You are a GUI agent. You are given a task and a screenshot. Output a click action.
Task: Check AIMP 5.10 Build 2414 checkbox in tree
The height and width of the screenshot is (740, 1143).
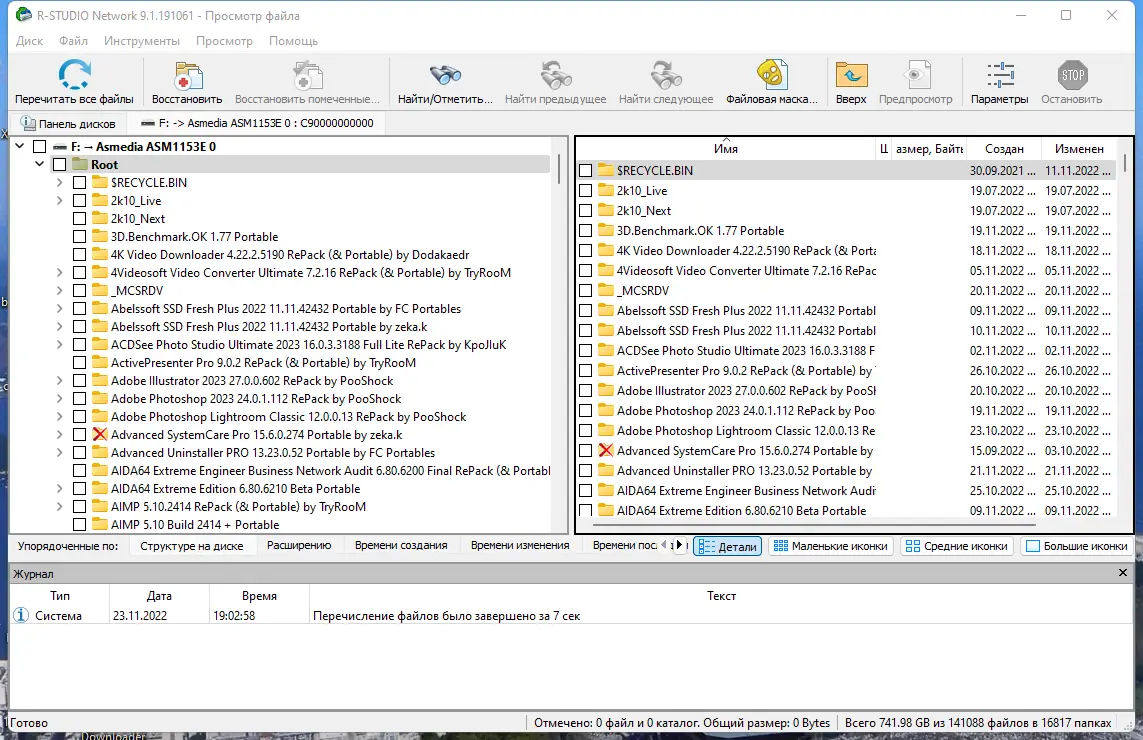click(x=79, y=524)
